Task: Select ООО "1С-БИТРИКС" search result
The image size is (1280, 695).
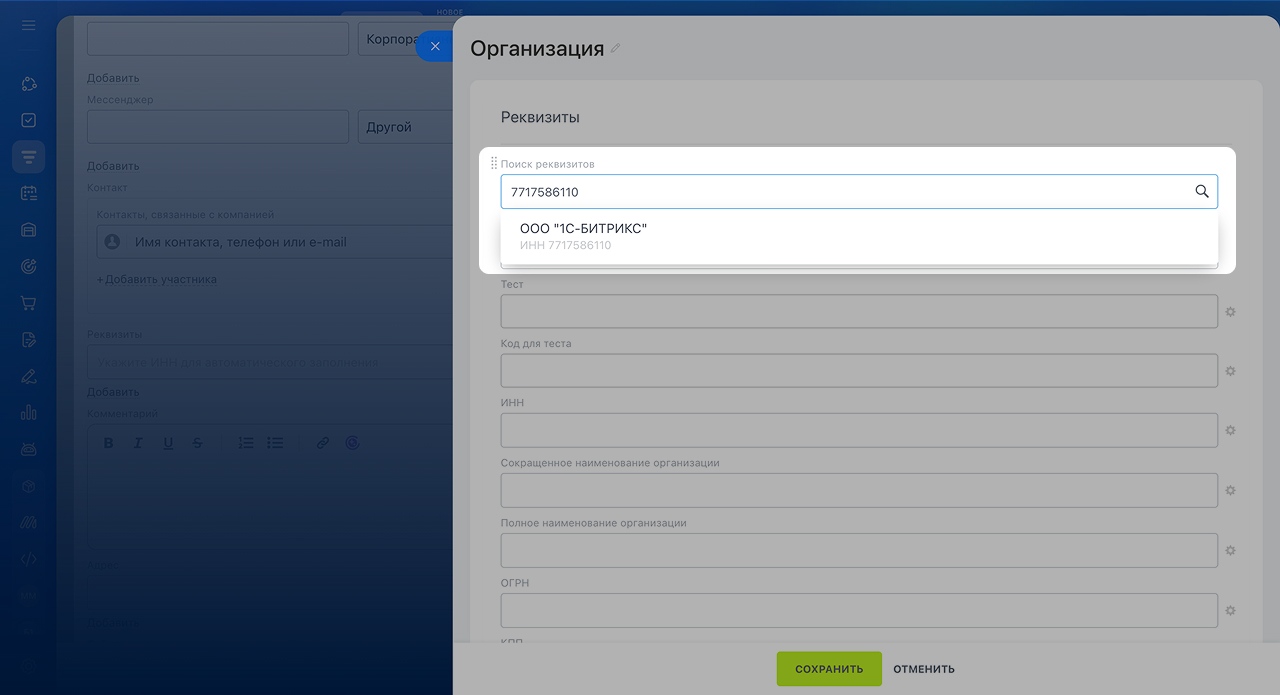Action: coord(859,237)
